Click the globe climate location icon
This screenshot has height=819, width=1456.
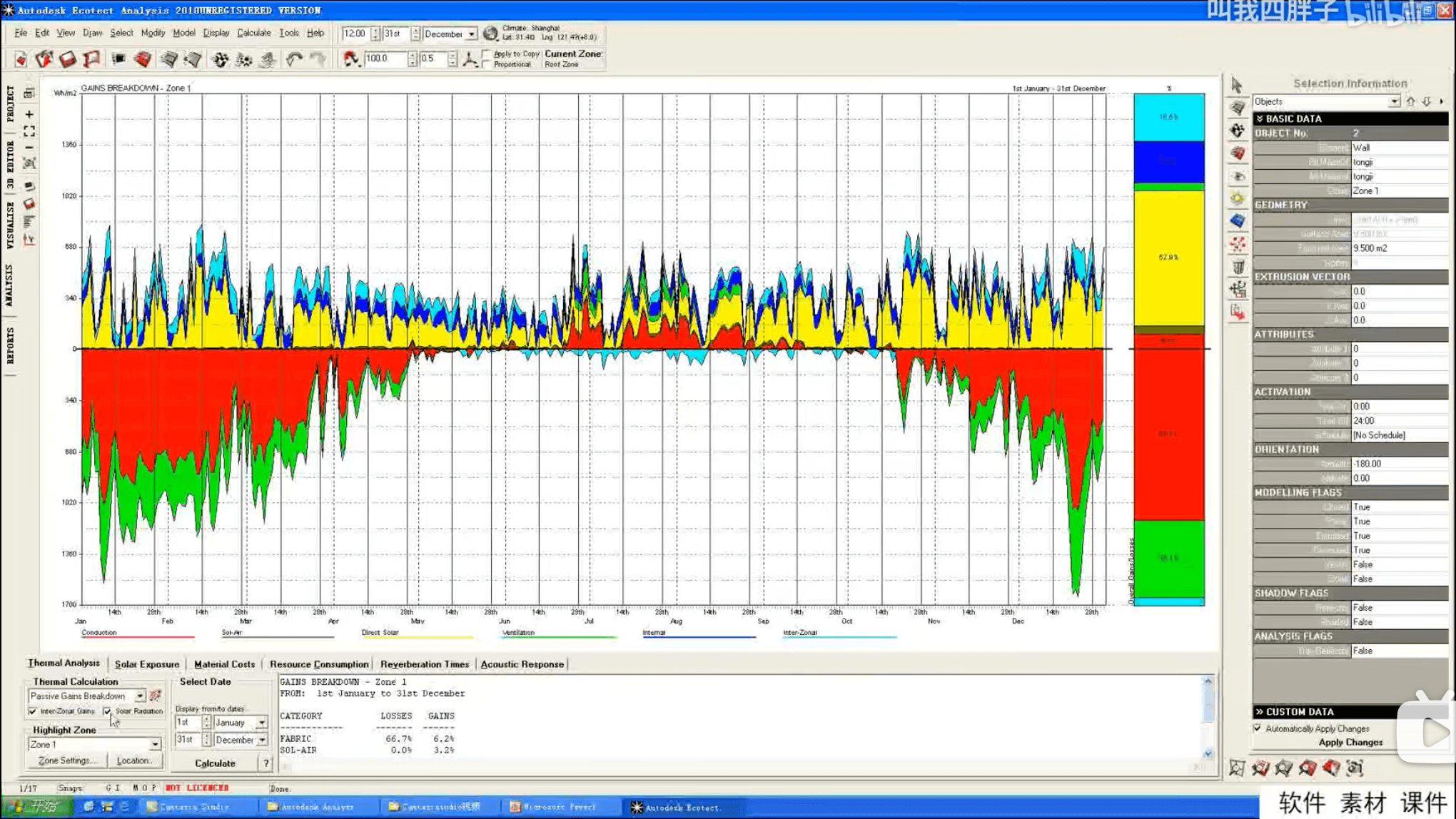[x=490, y=34]
